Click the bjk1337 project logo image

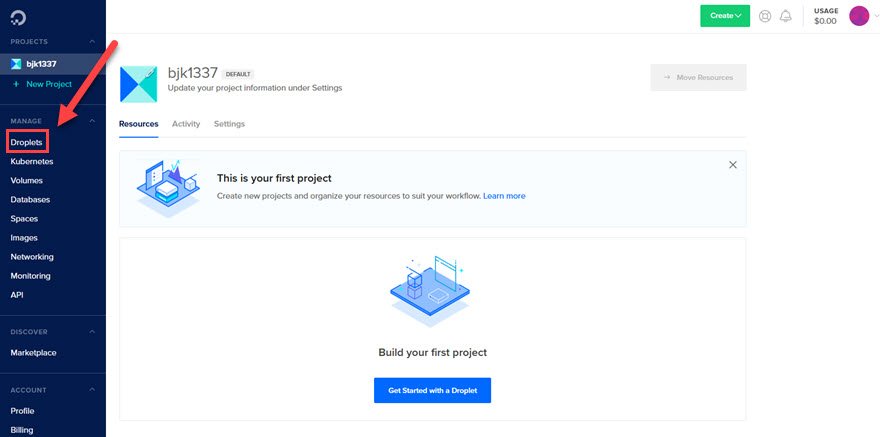tap(139, 84)
